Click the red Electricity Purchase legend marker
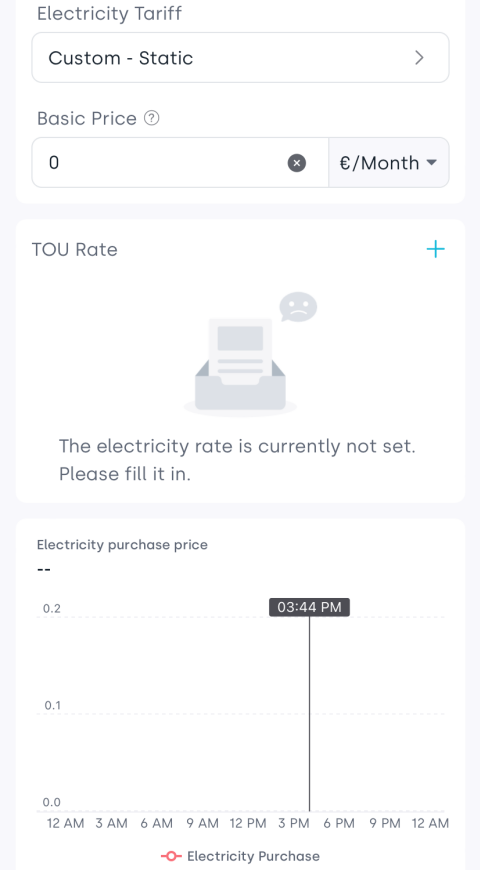480x870 pixels. [171, 856]
